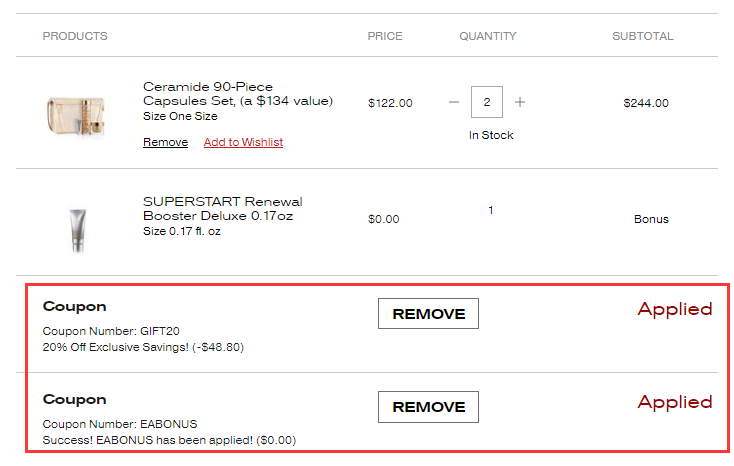Screen dimensions: 734x466
Task: Increase Ceramide set quantity with plus icon
Action: point(520,102)
